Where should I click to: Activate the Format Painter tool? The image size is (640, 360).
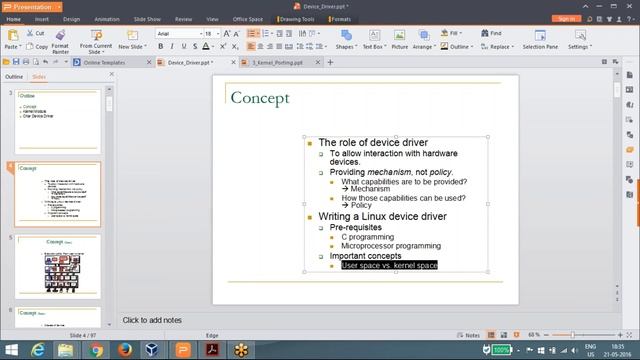[60, 42]
